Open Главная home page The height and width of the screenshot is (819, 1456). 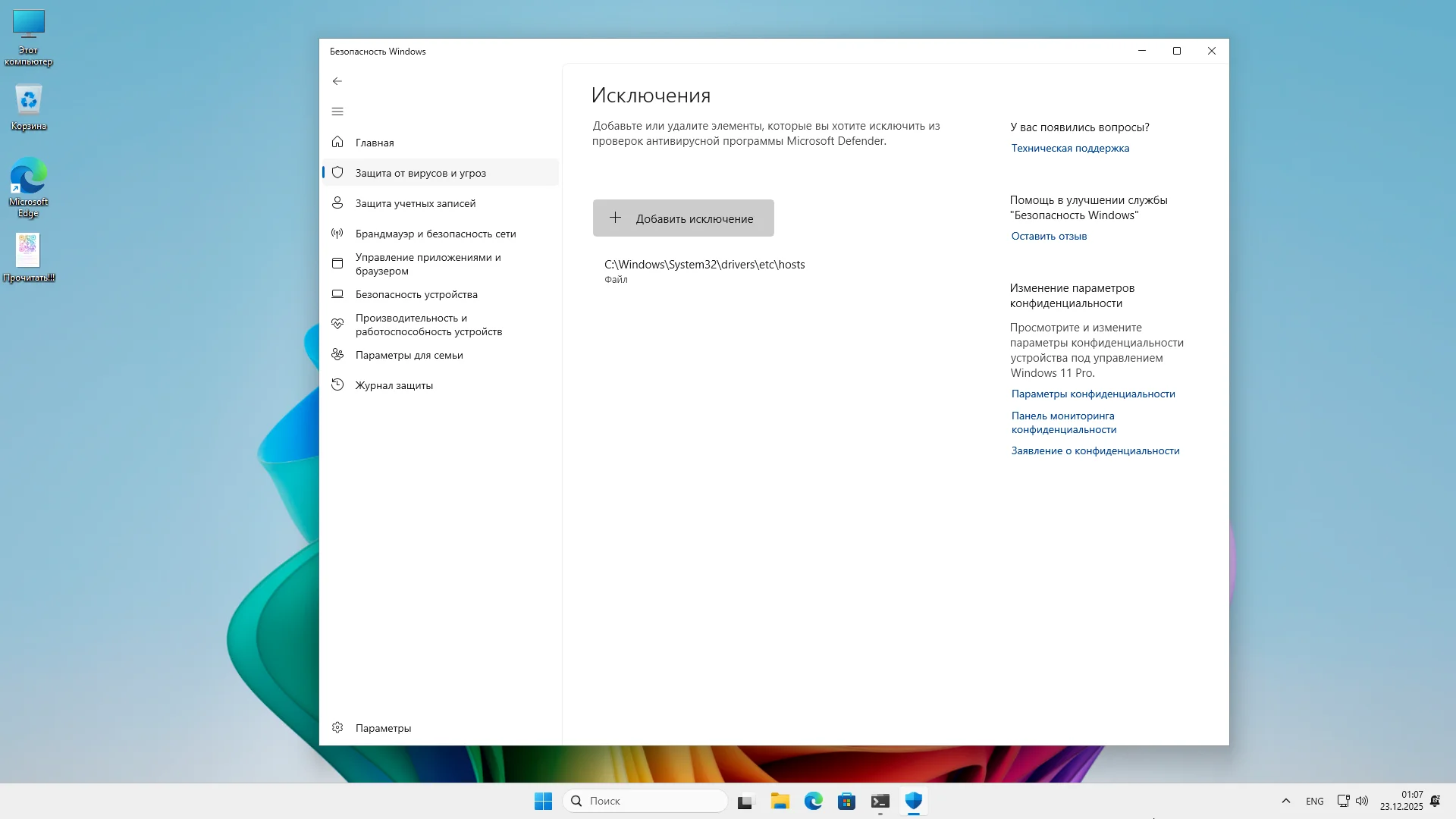[x=375, y=143]
